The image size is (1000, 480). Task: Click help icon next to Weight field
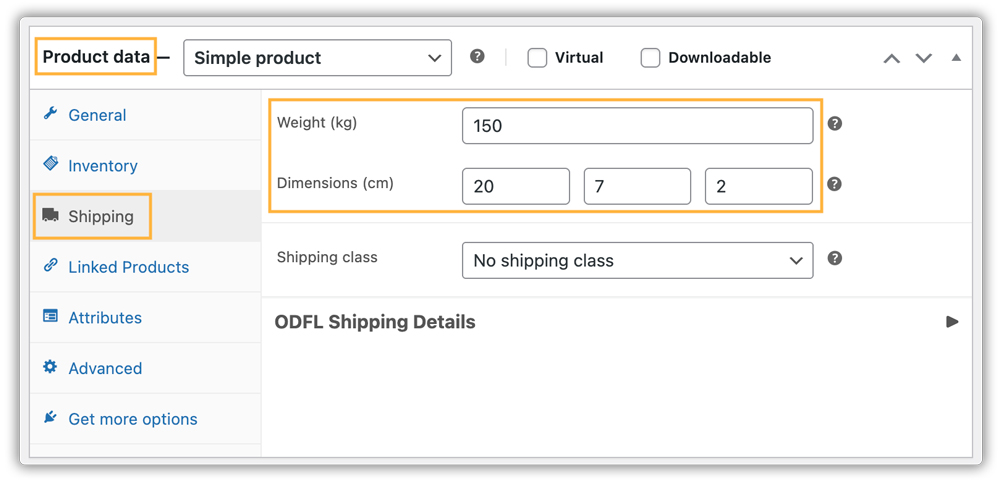click(835, 124)
